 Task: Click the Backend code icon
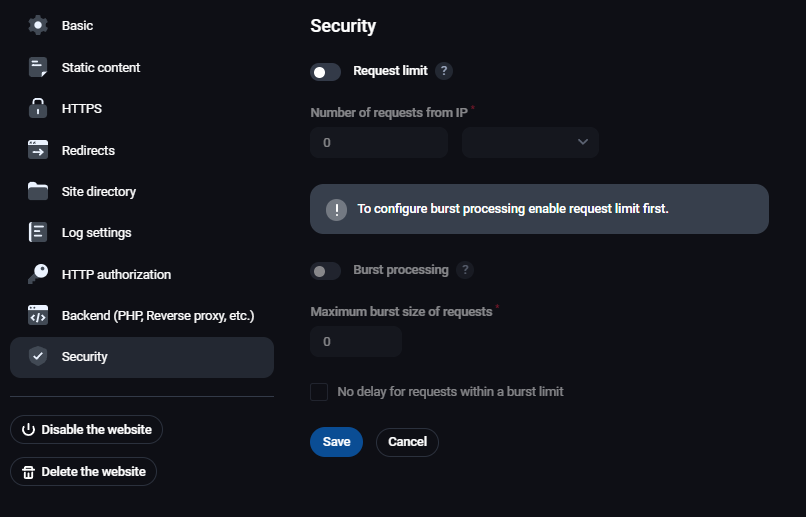(x=38, y=316)
